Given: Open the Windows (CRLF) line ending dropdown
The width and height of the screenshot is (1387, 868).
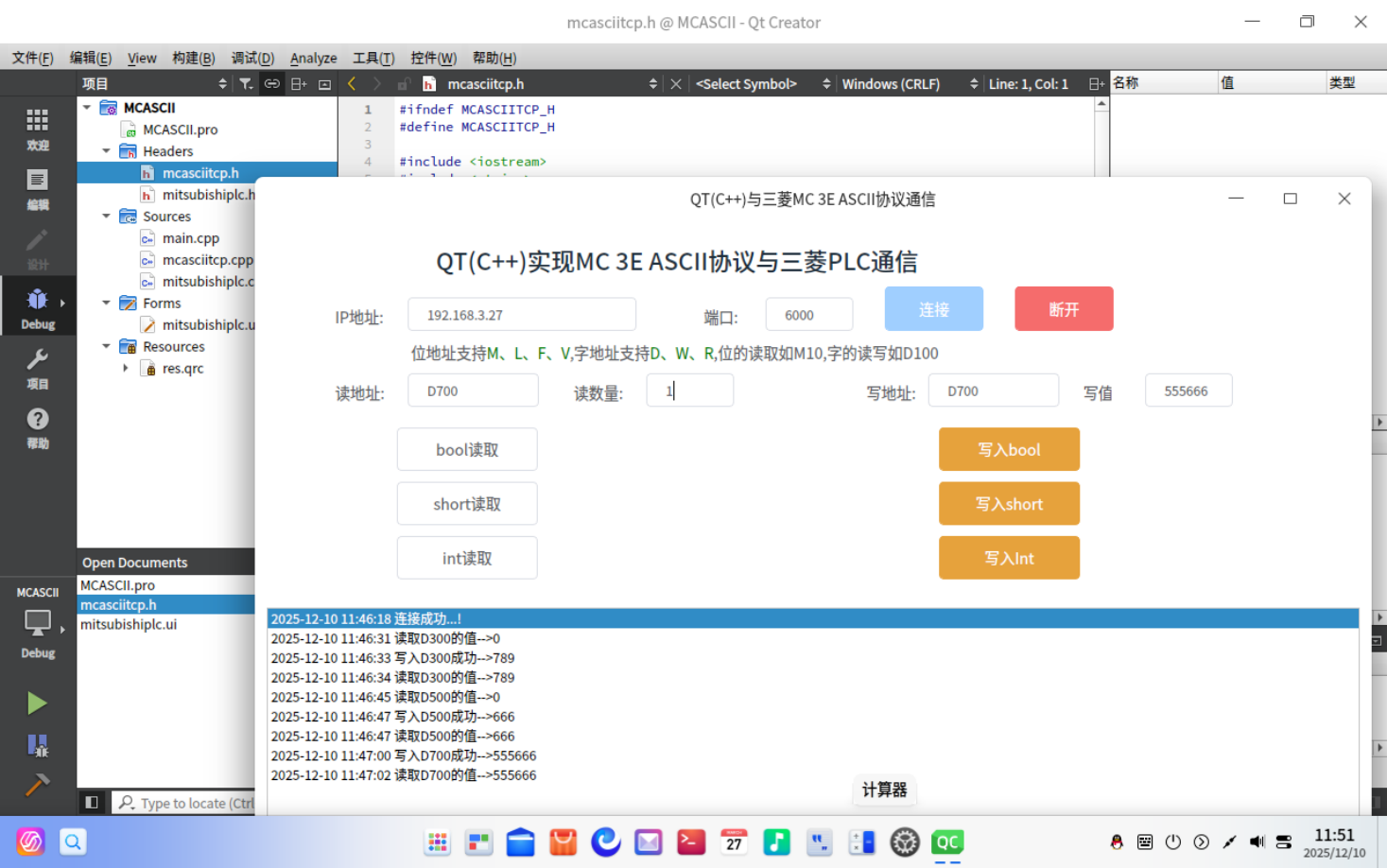Looking at the screenshot, I should click(909, 84).
